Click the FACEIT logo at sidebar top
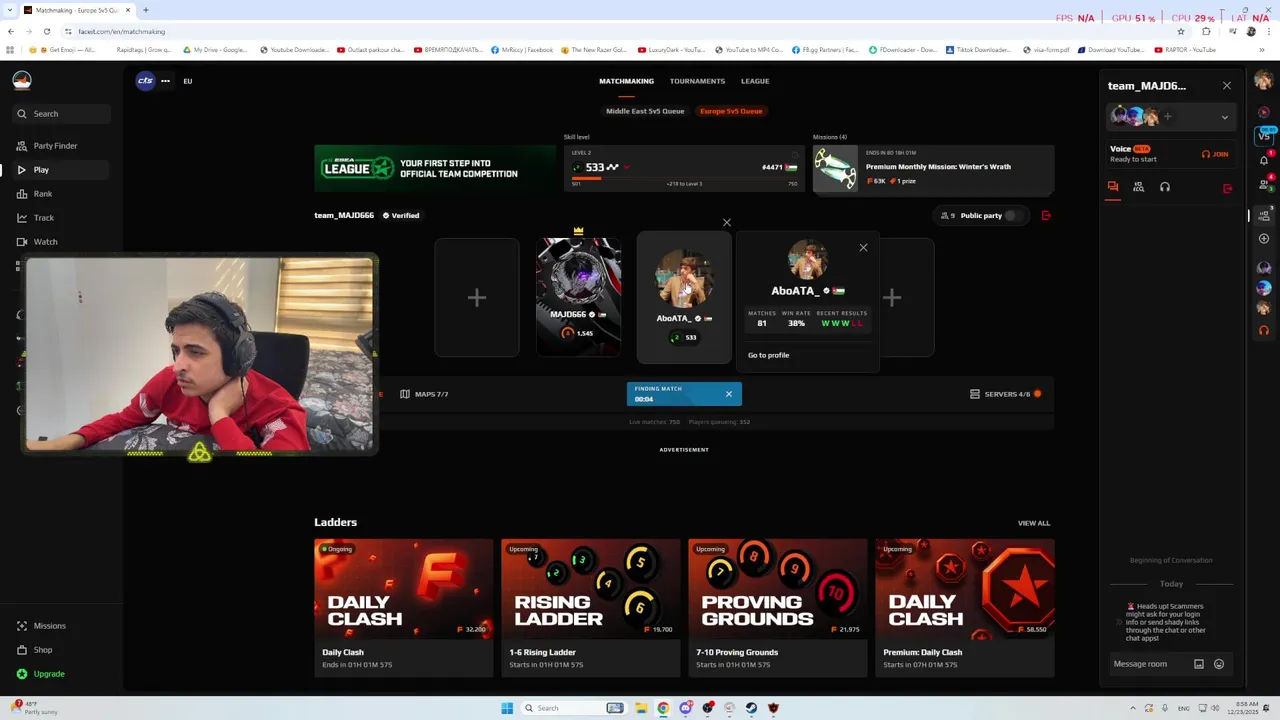Viewport: 1280px width, 720px height. [x=22, y=81]
